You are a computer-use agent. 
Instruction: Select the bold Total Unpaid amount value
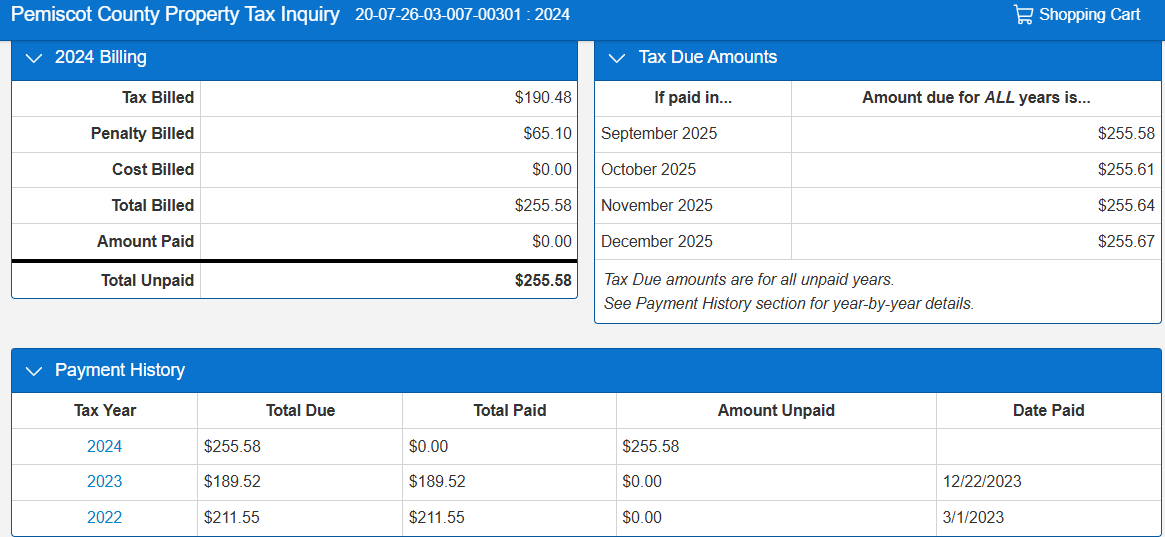[x=543, y=280]
